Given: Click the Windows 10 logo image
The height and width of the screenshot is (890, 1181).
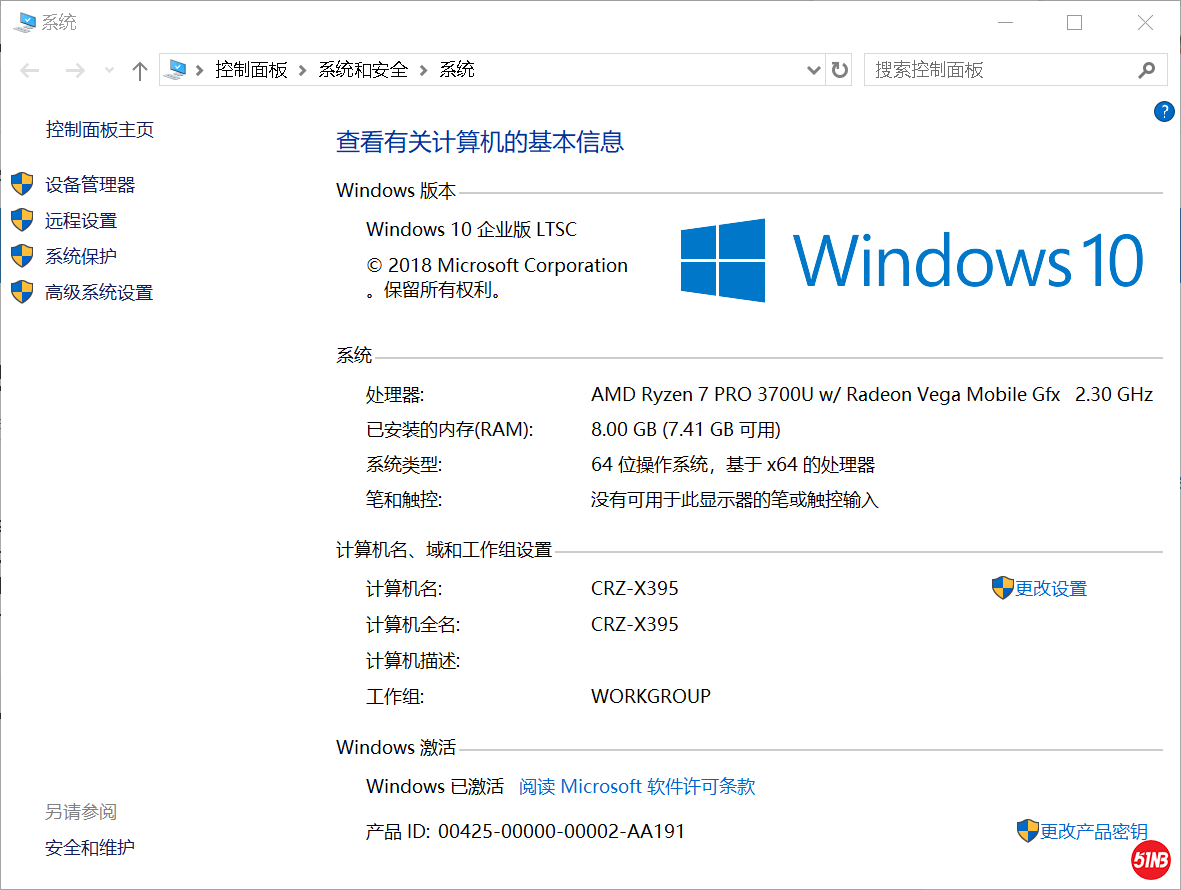Looking at the screenshot, I should click(x=911, y=260).
